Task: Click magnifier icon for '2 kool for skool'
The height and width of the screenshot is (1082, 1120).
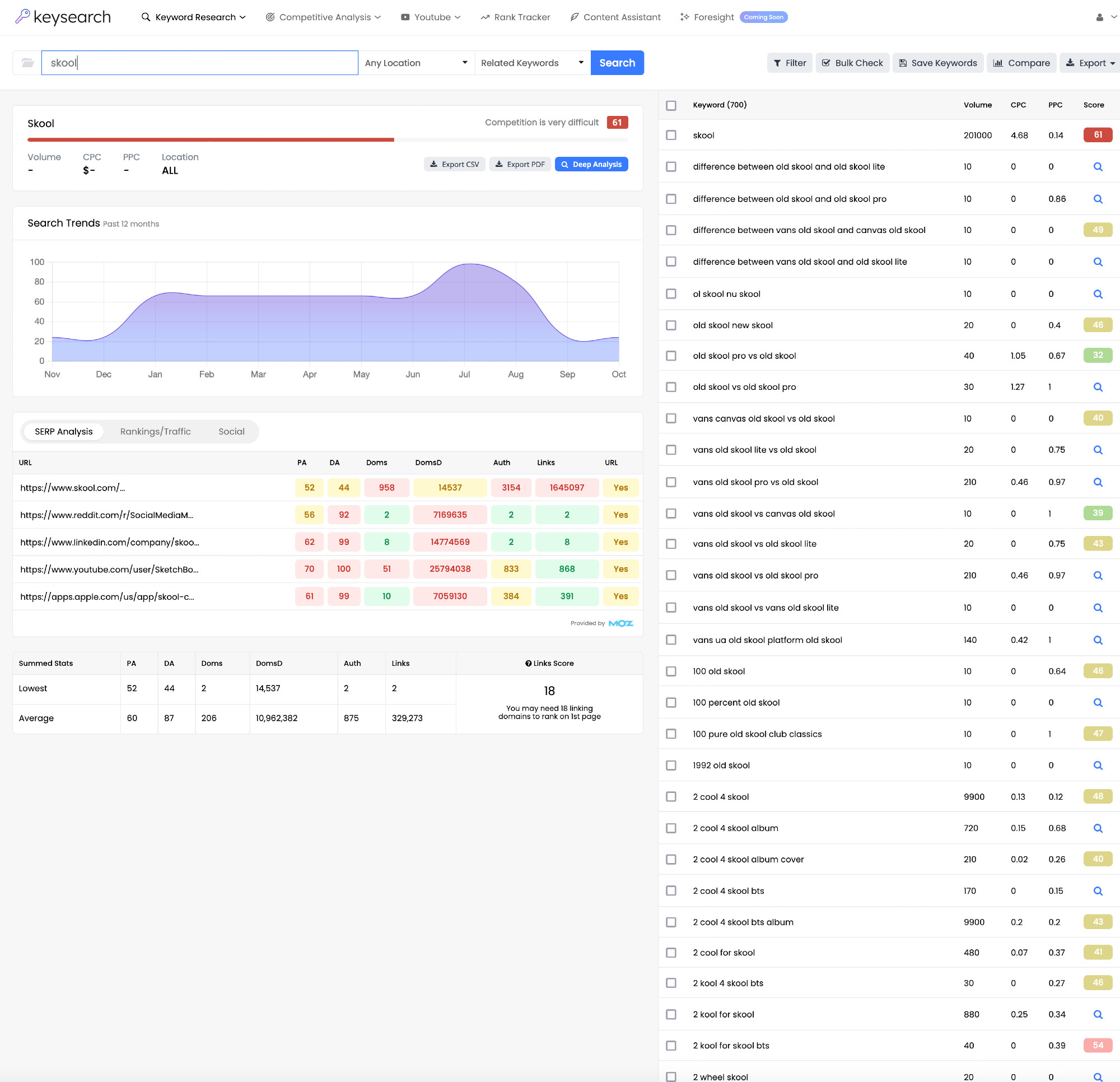Action: point(1098,1015)
